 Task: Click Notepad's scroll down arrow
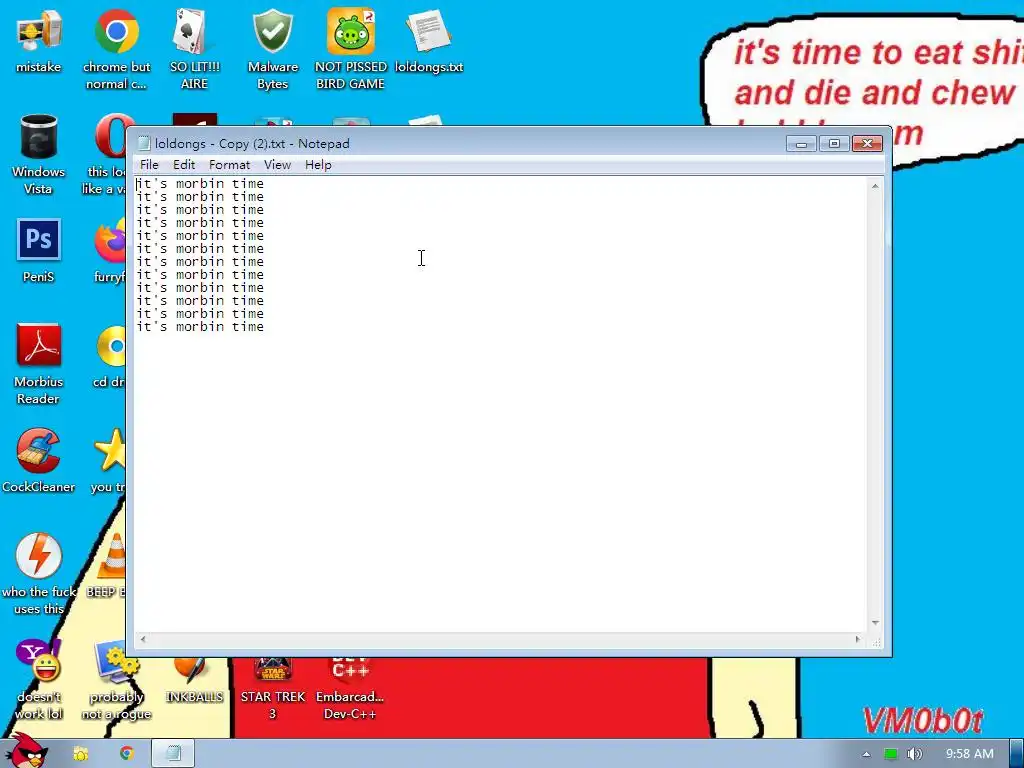[875, 623]
